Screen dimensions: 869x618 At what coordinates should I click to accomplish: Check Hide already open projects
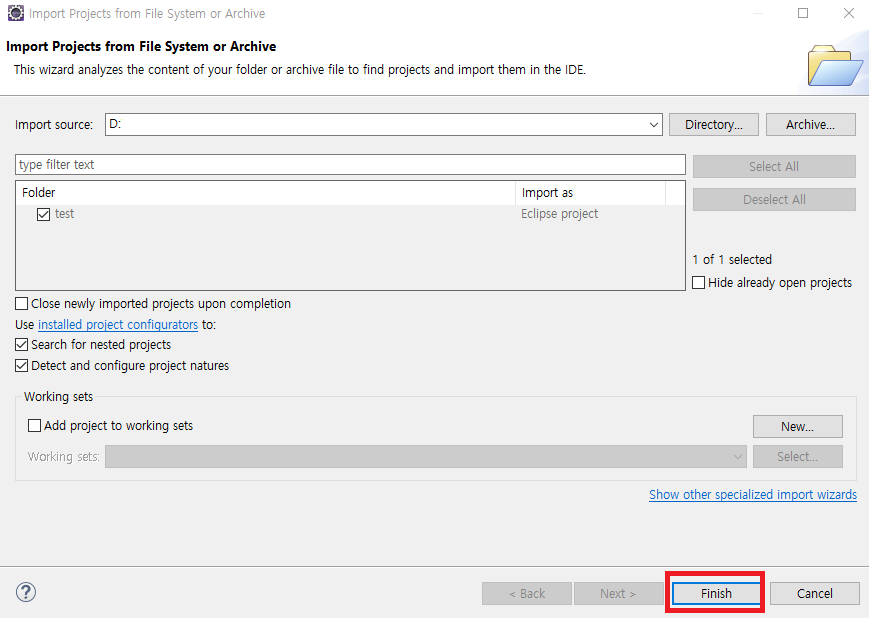[x=698, y=283]
